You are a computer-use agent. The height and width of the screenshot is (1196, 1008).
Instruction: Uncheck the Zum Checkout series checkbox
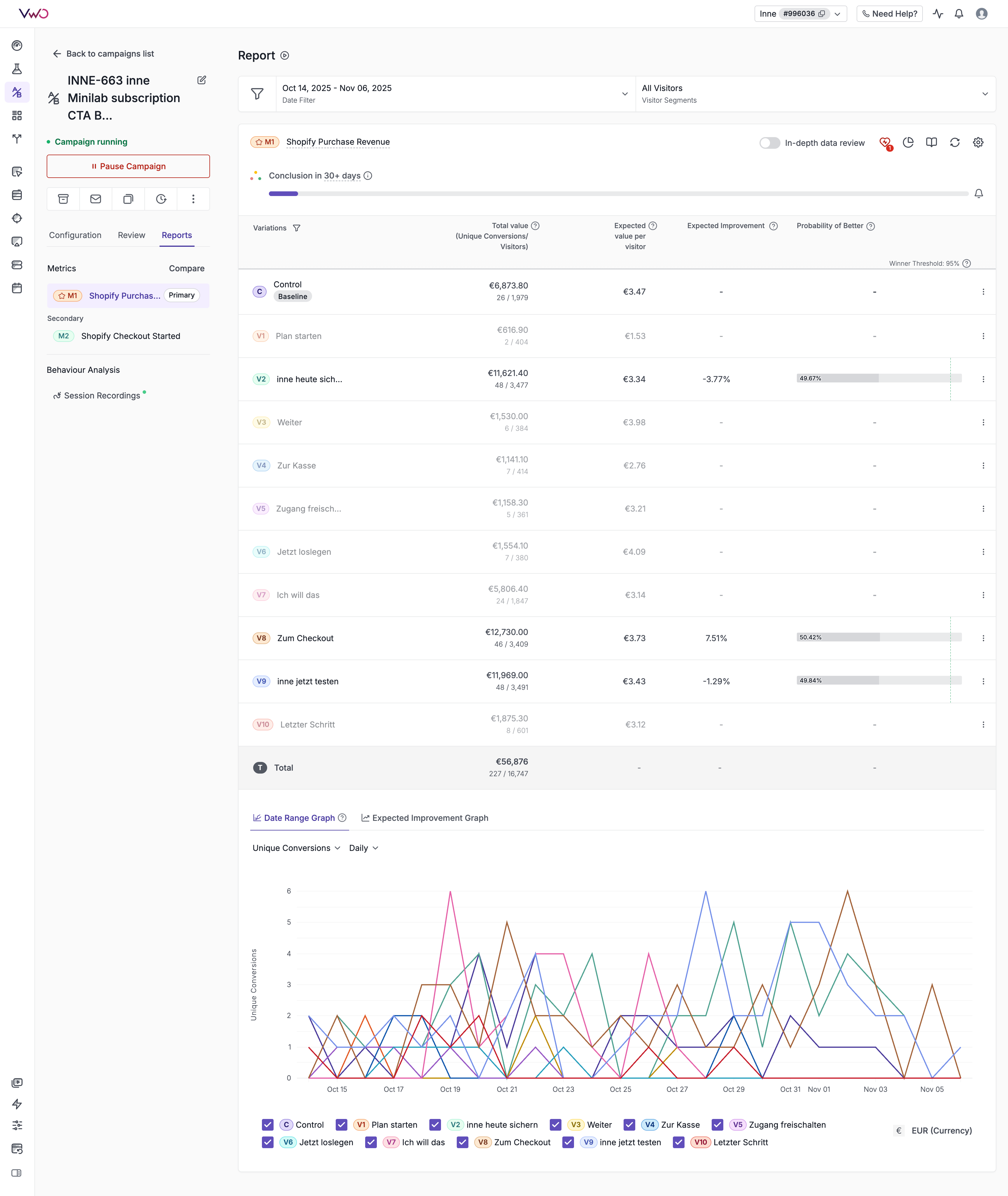(x=463, y=1142)
